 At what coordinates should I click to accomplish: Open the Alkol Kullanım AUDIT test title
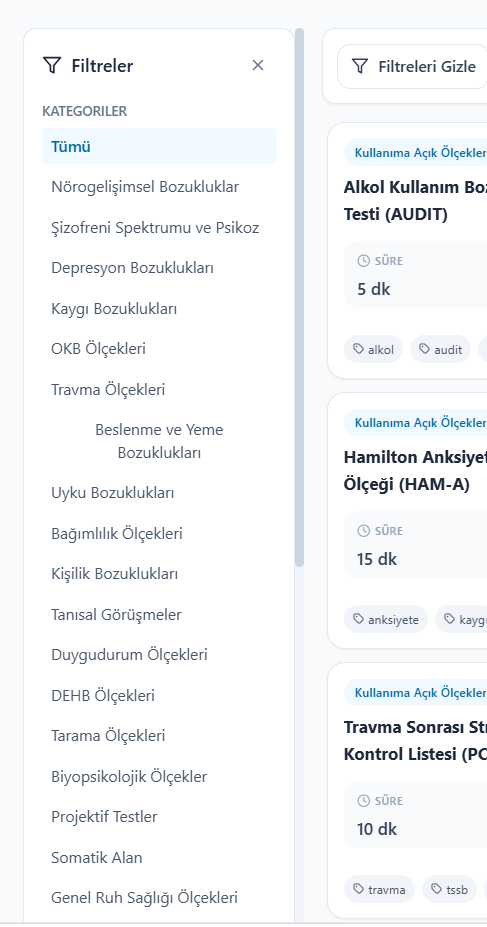click(x=415, y=200)
